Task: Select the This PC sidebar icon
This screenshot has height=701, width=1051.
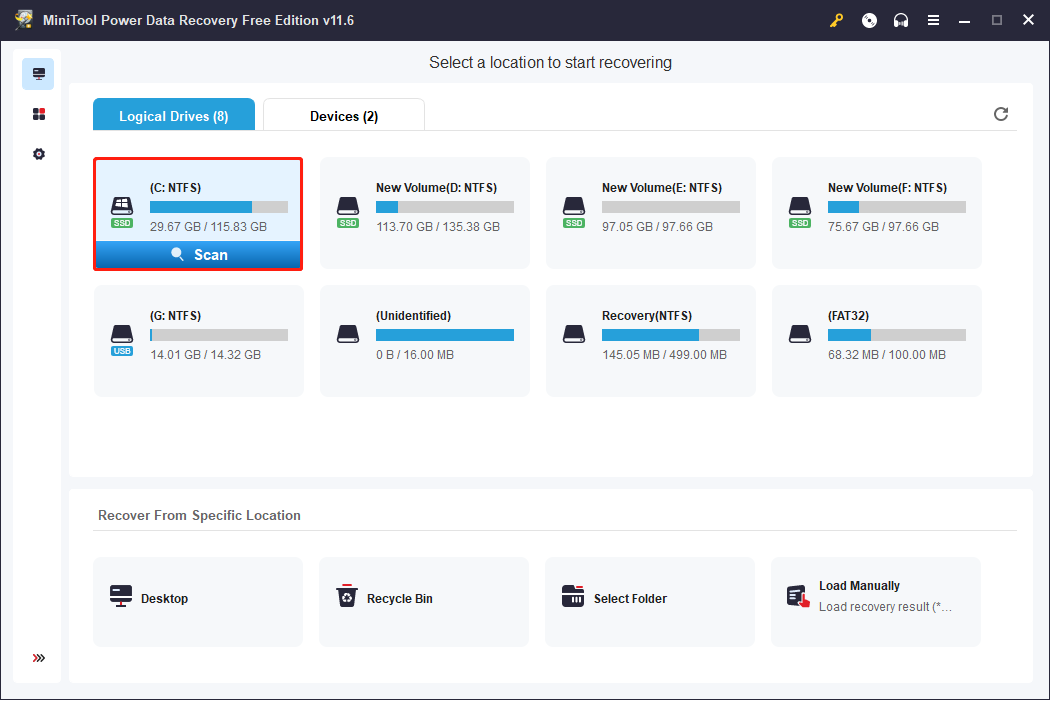Action: (38, 74)
